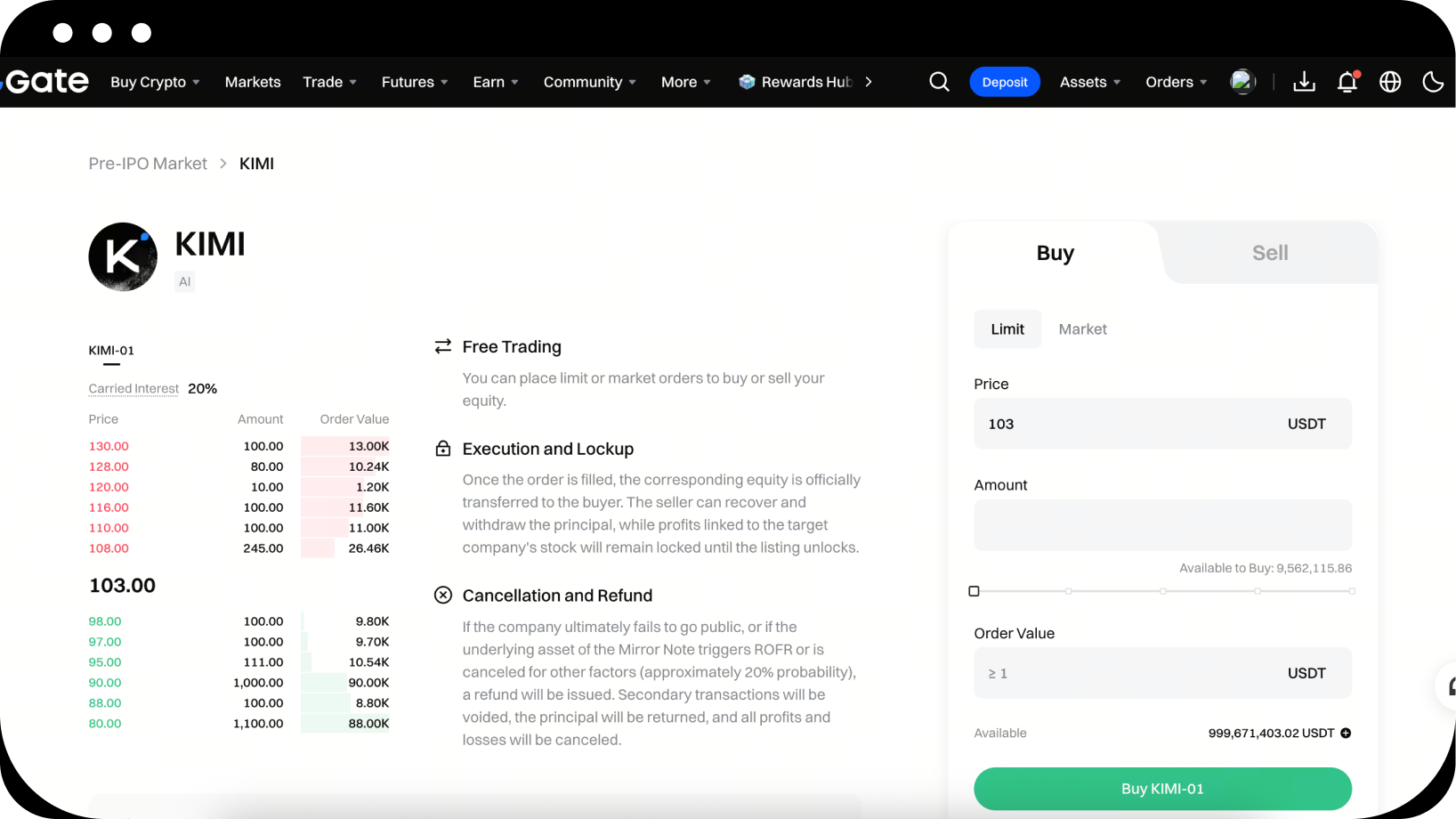Focus the Price input field
The image size is (1456, 819).
(x=1163, y=424)
